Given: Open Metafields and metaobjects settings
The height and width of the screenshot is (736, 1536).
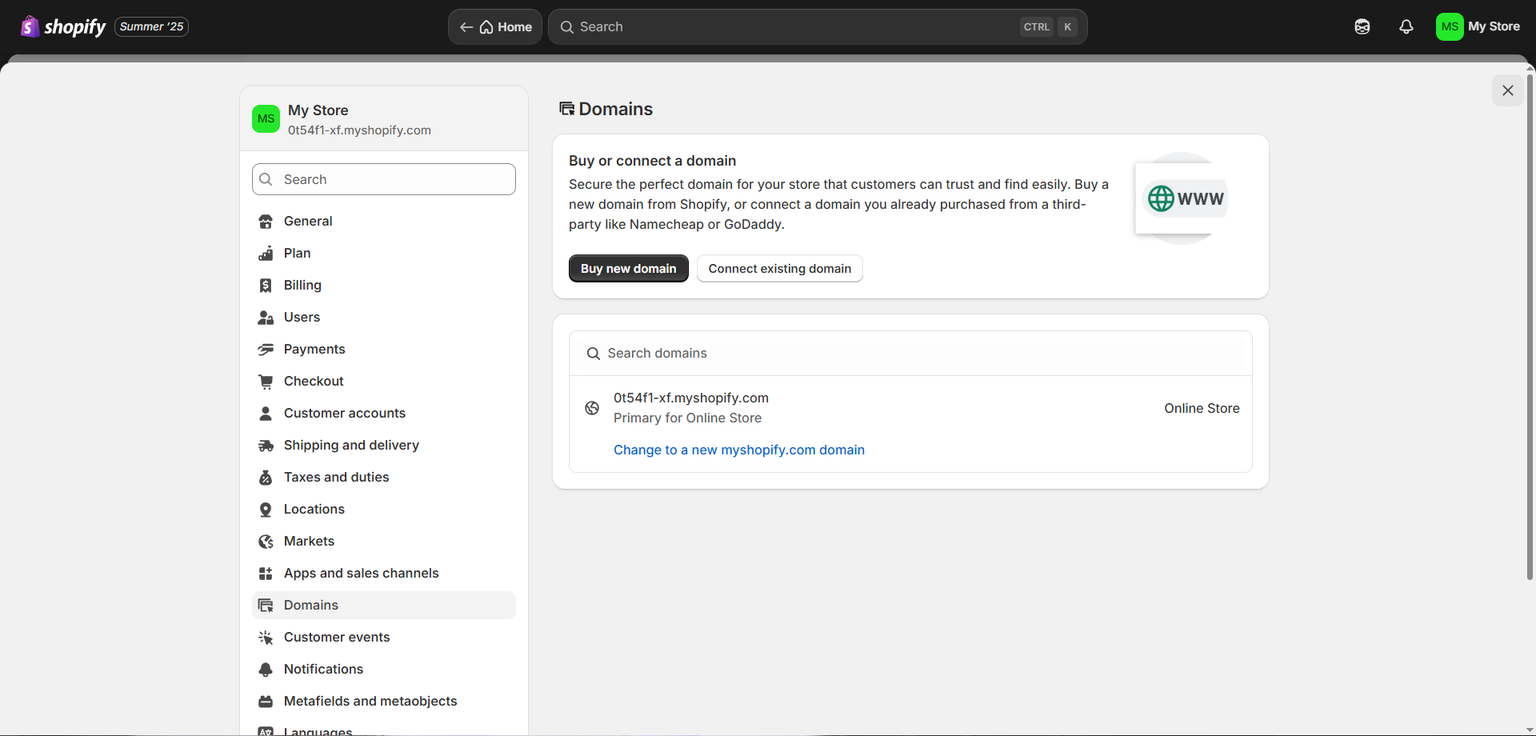Looking at the screenshot, I should (x=384, y=701).
